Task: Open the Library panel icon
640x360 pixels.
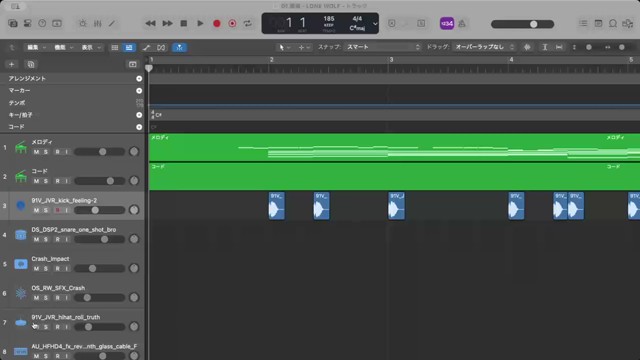Action: [x=13, y=24]
